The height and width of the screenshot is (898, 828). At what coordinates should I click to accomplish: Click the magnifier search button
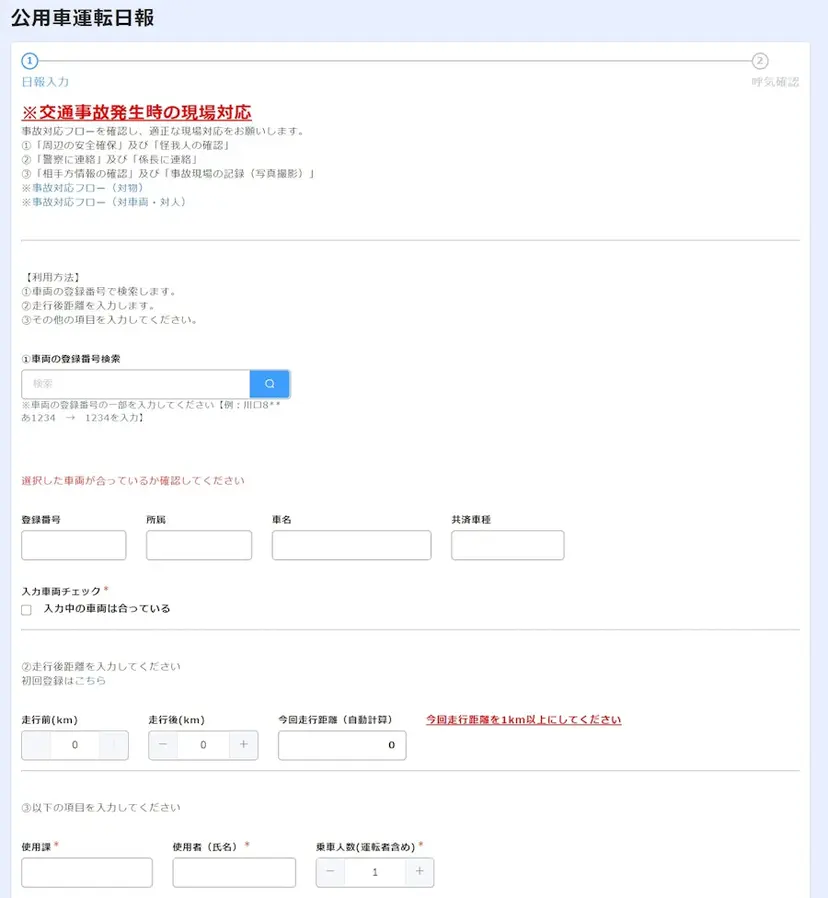coord(269,384)
